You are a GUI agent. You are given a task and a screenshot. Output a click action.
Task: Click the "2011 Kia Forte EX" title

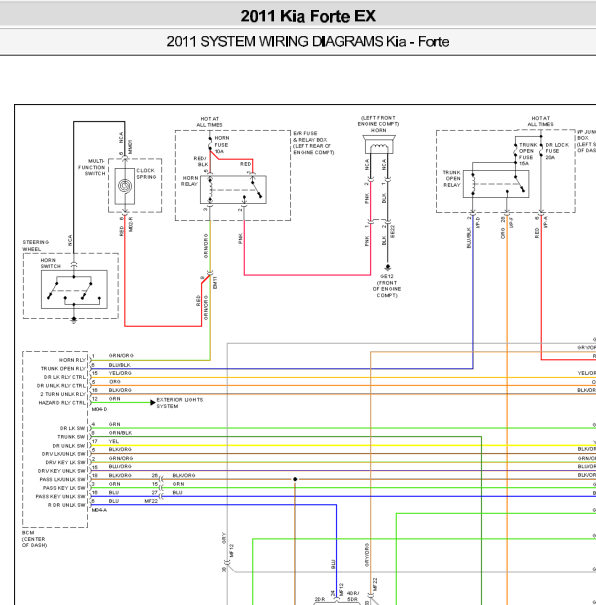point(308,16)
